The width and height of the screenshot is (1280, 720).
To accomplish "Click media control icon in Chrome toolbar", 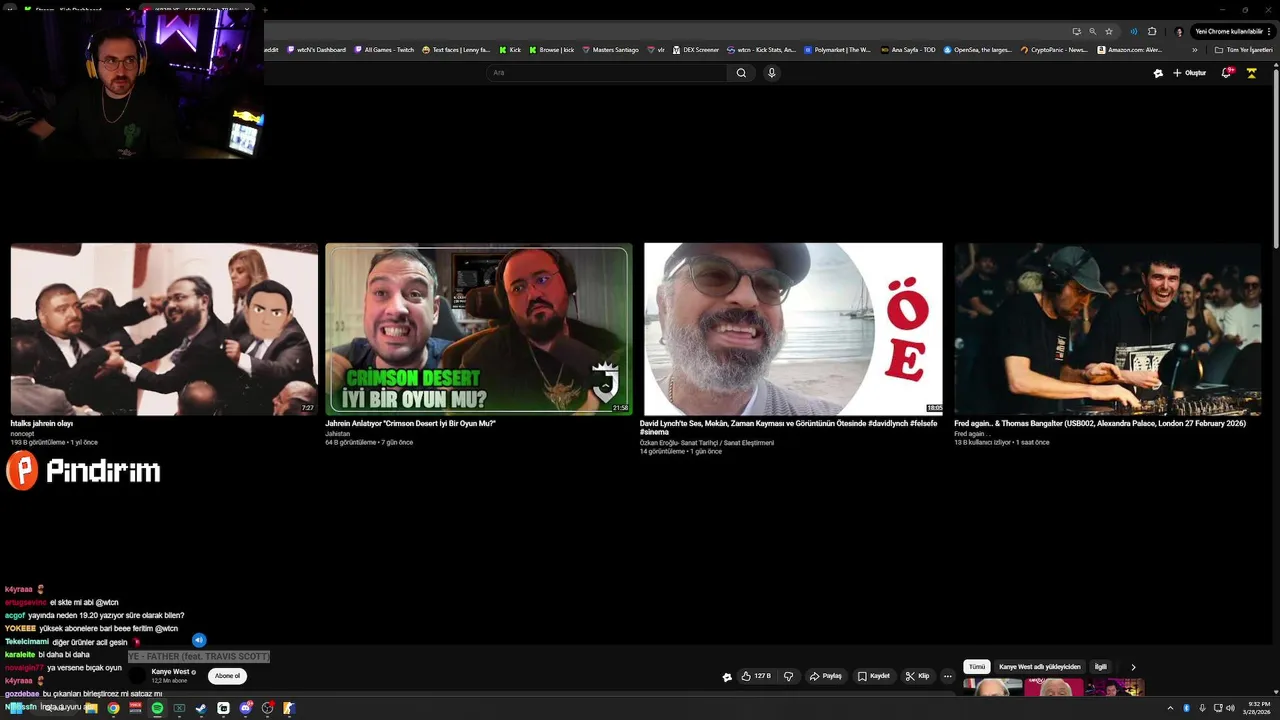I will click(1133, 31).
